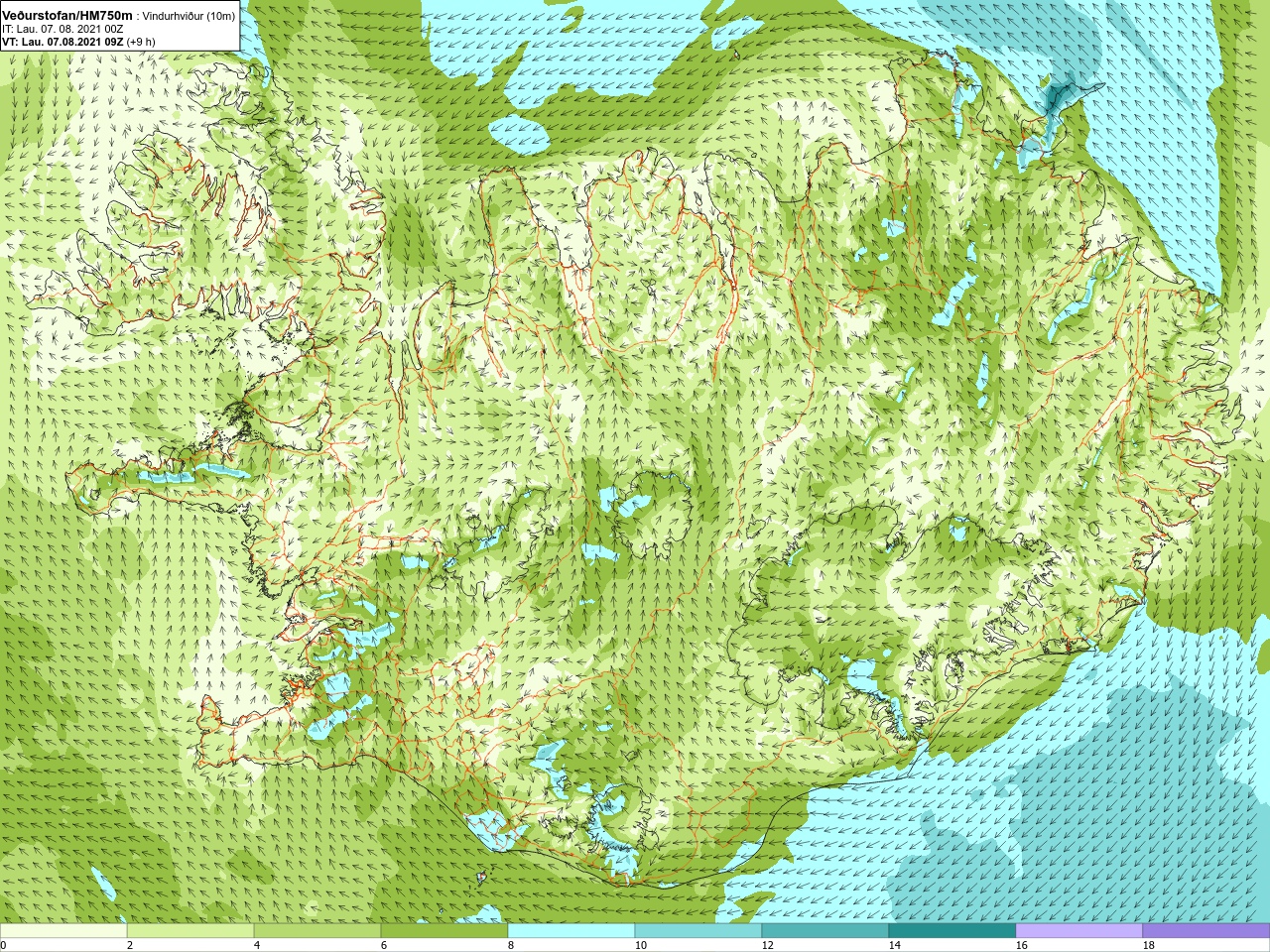Click the light purple 16–18 legend swatch
1270x952 pixels.
point(1079,931)
